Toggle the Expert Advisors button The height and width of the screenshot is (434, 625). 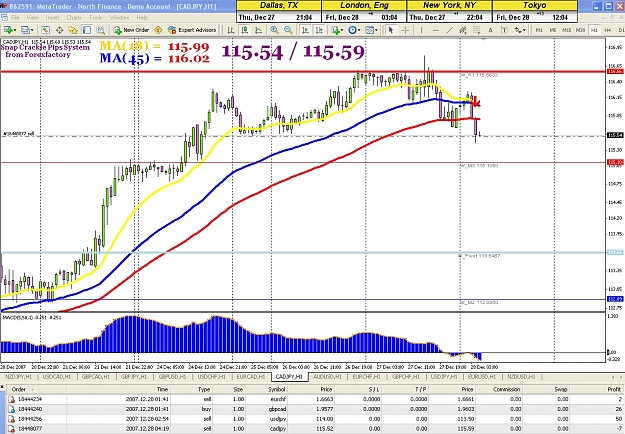click(192, 30)
